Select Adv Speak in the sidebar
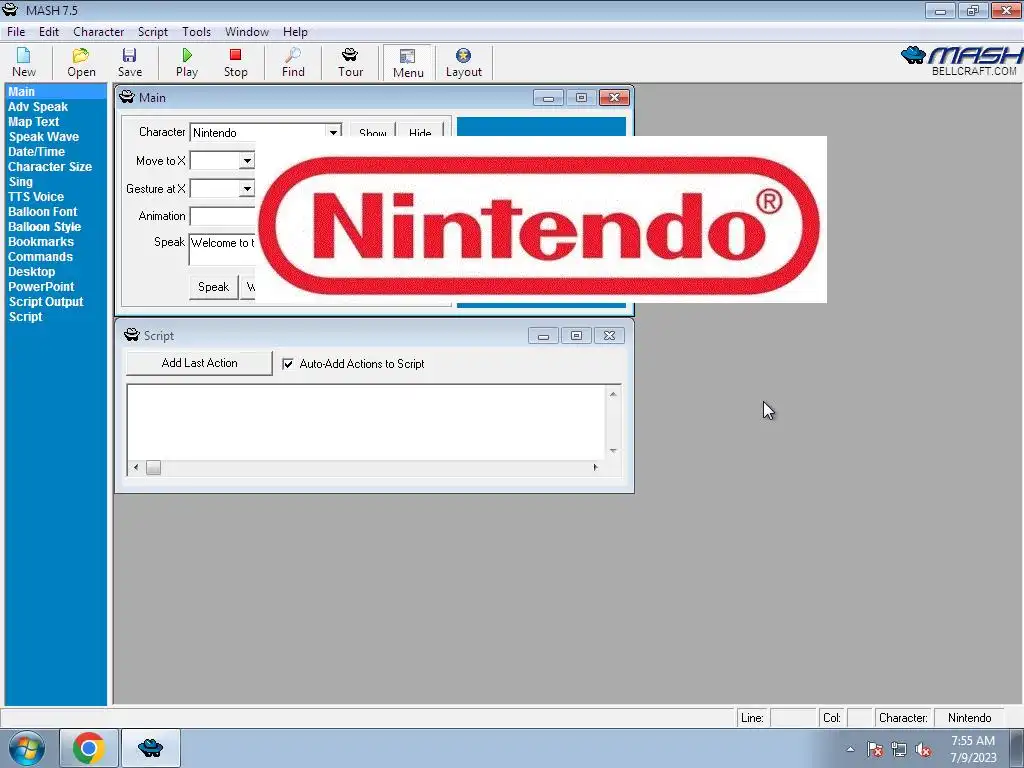 click(x=38, y=106)
